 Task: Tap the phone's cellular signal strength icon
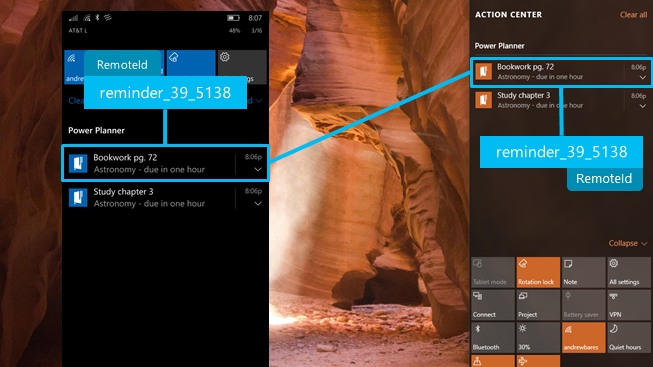pos(73,18)
